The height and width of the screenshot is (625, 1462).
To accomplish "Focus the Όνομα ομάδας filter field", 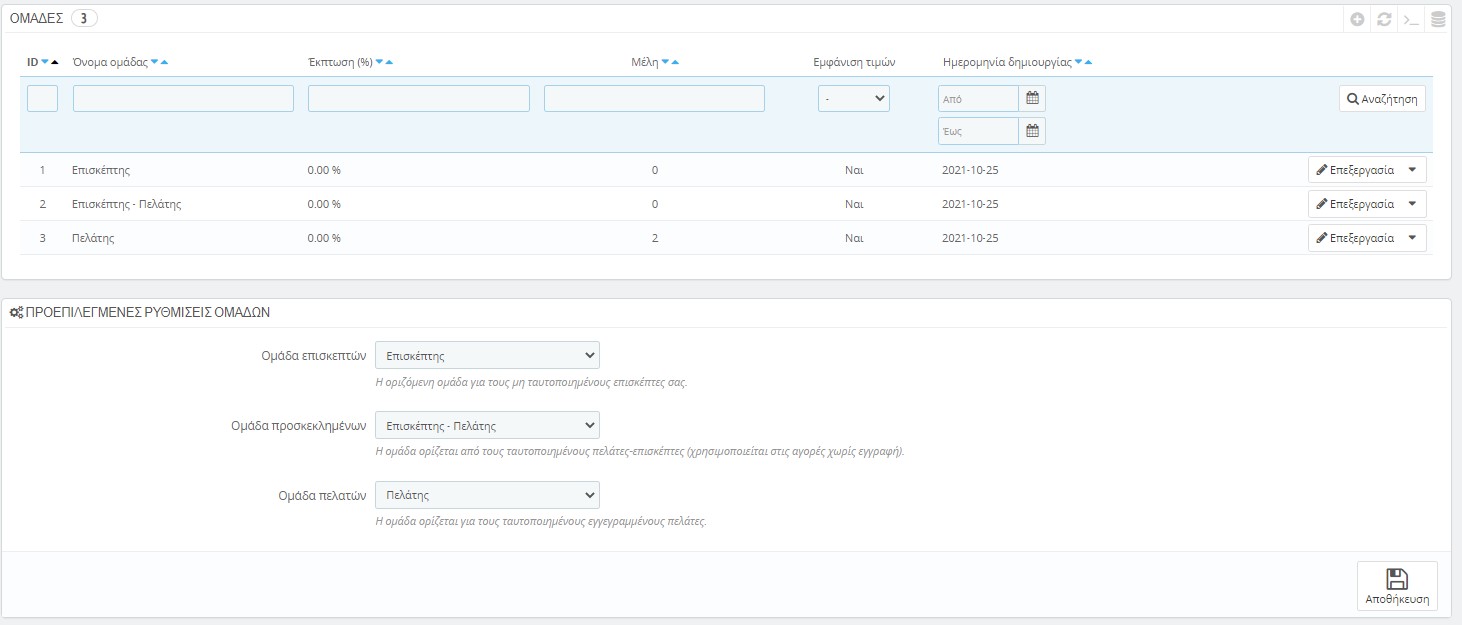I will click(183, 98).
